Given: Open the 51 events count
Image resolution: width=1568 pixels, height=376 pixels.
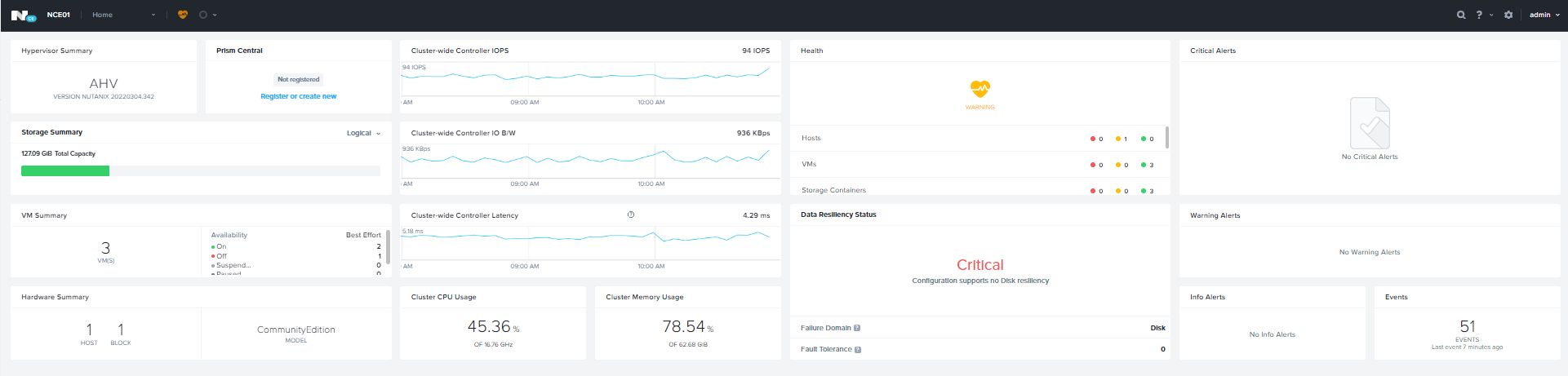Looking at the screenshot, I should pos(1467,326).
